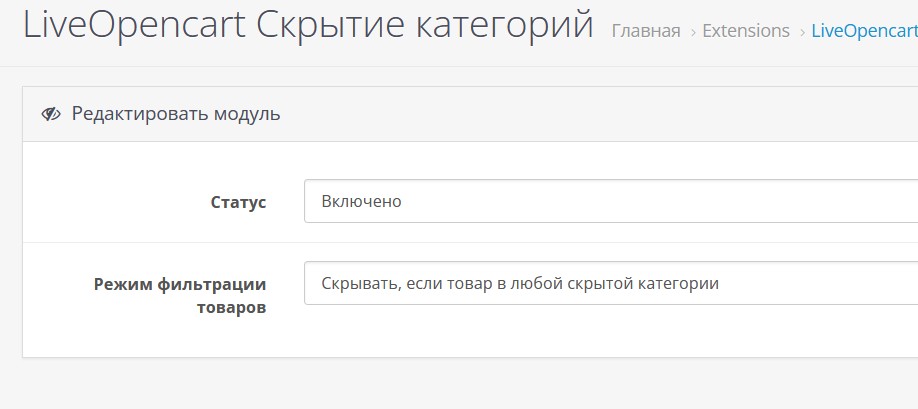Select the Включено value text
The height and width of the screenshot is (409, 918).
coord(361,201)
